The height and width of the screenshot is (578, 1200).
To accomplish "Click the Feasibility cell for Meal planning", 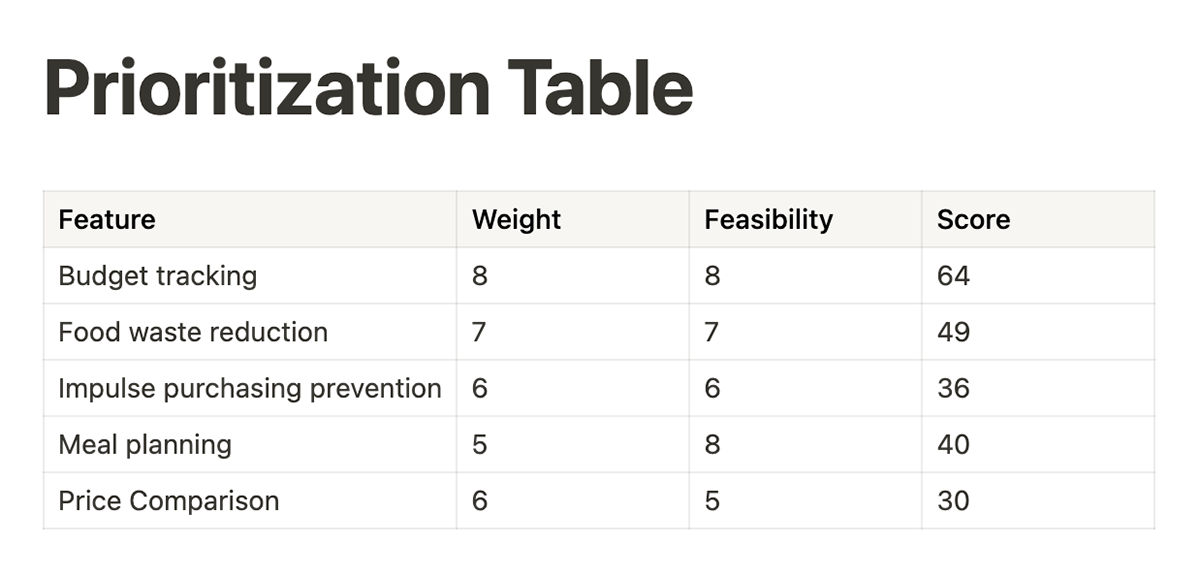I will pos(805,444).
